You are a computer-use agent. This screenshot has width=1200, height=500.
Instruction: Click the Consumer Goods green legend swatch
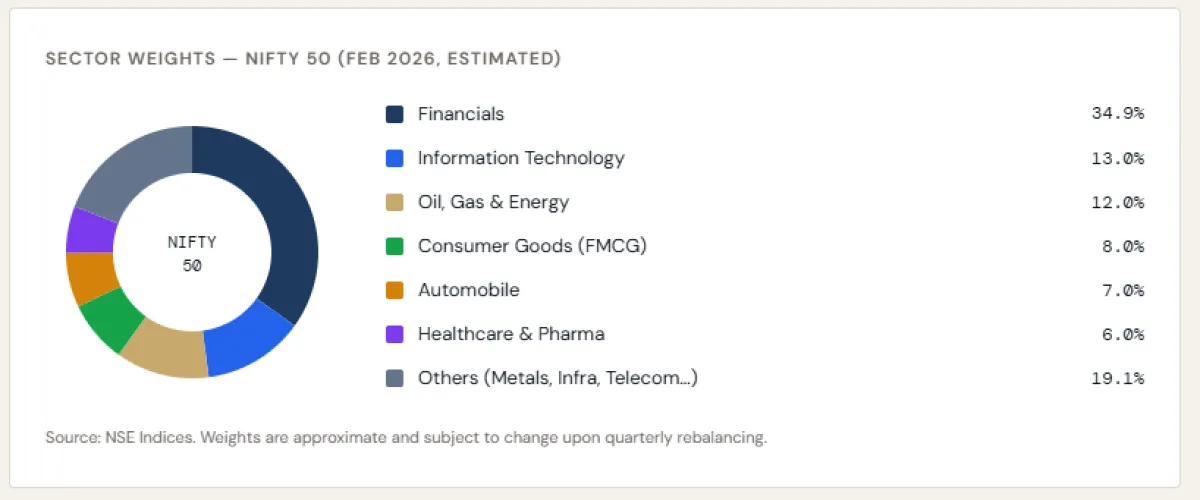coord(395,246)
